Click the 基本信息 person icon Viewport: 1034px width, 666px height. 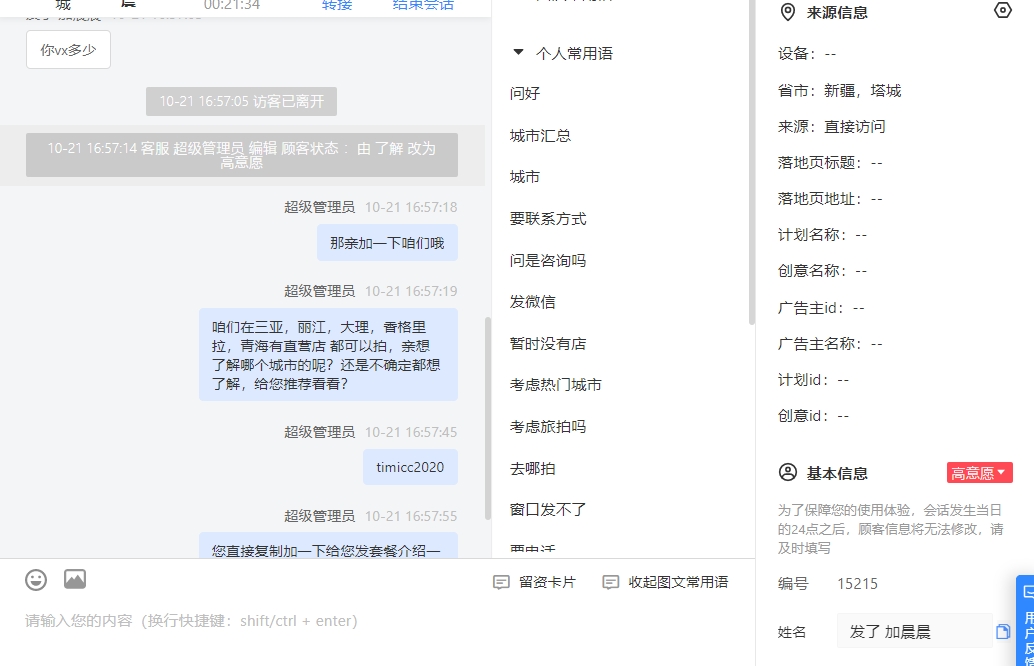click(788, 472)
